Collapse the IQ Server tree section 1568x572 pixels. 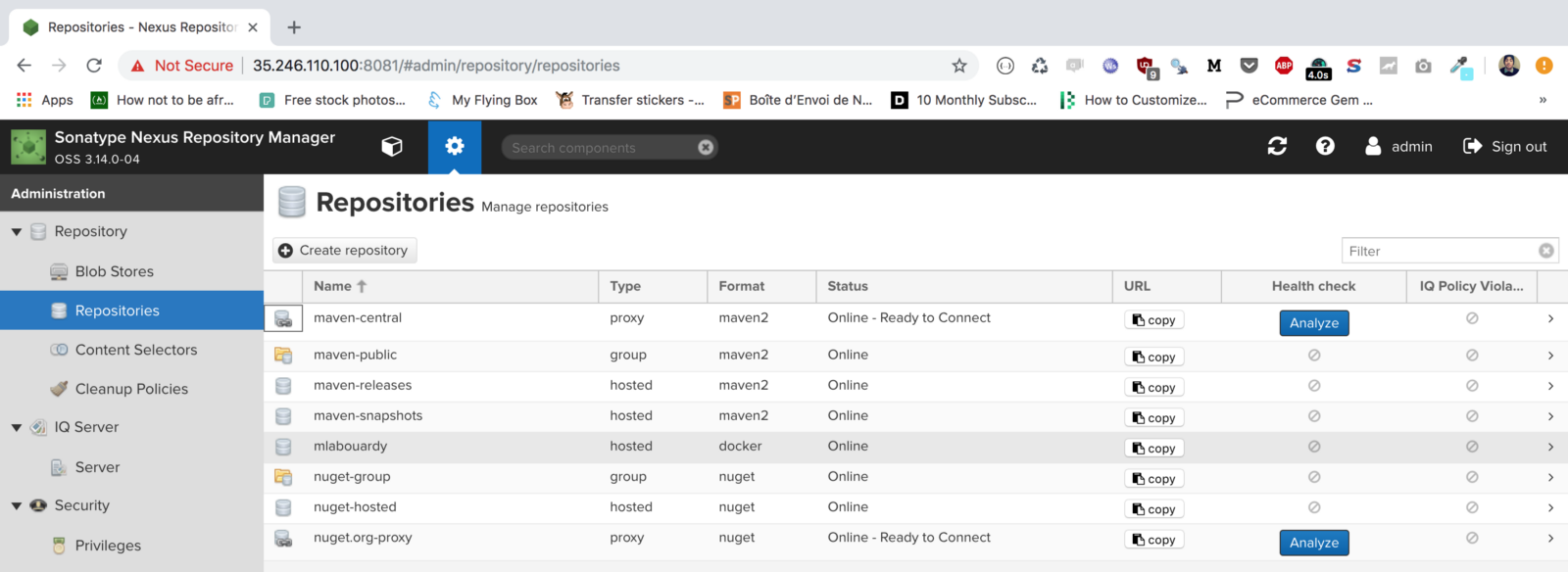[x=17, y=428]
